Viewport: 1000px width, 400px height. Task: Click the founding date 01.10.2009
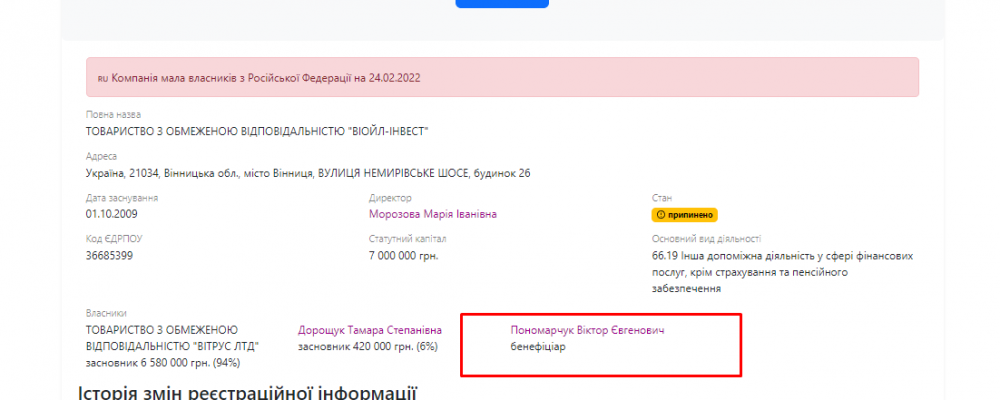click(111, 214)
